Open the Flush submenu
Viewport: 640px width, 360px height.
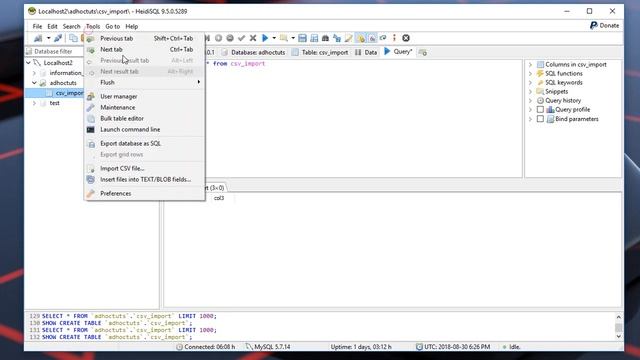click(144, 82)
